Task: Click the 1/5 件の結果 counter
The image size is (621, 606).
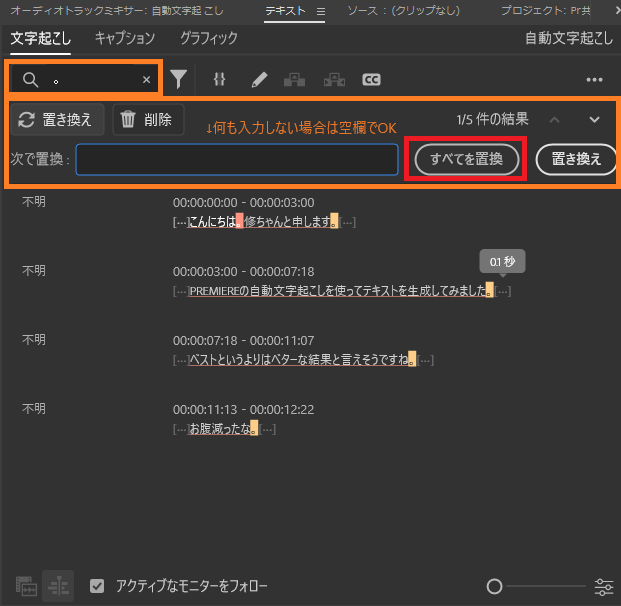Action: coord(492,119)
